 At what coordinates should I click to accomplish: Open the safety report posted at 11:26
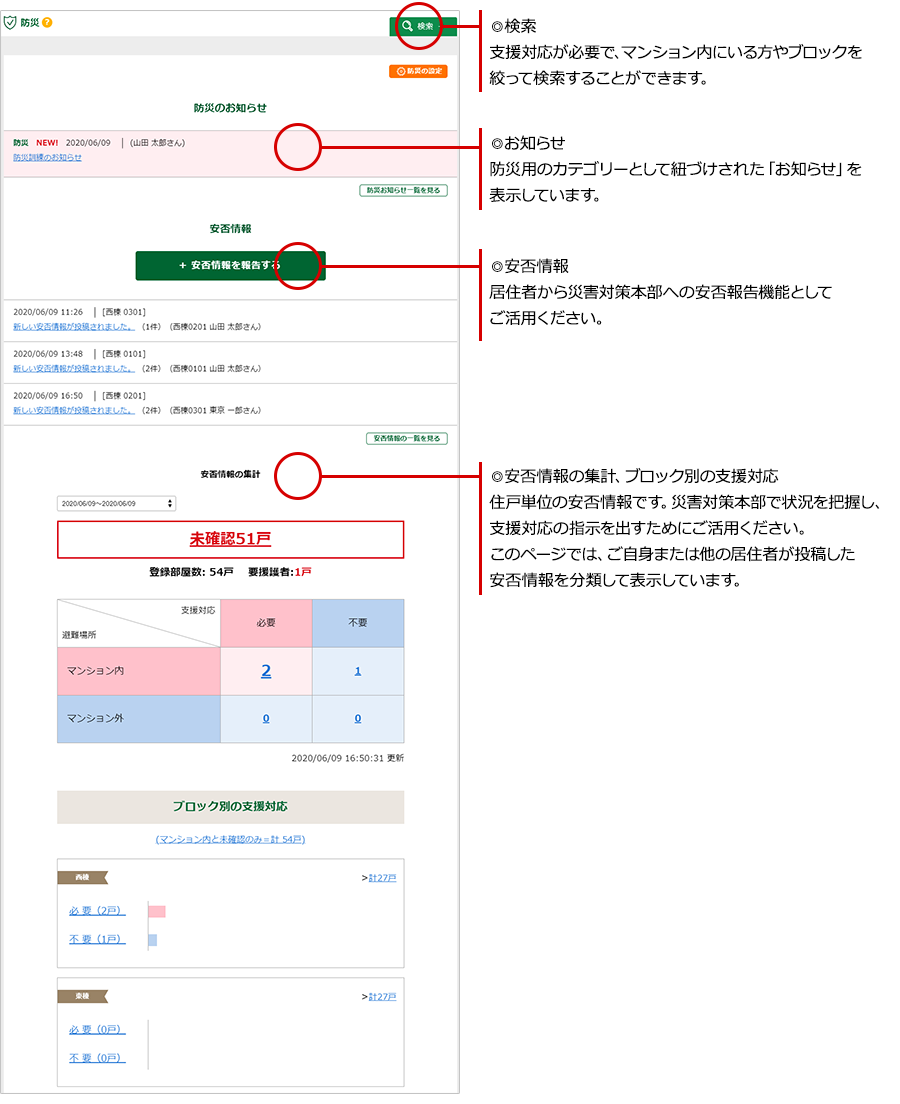[74, 326]
